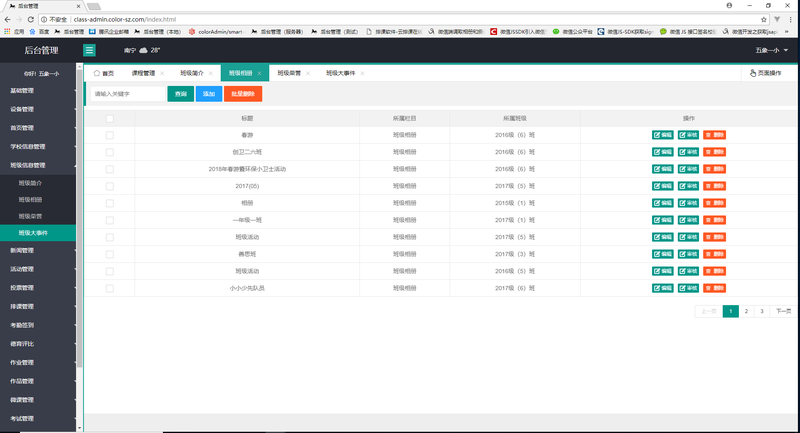Close the 班级大事件 tab with its X
This screenshot has width=800, height=433.
(362, 73)
